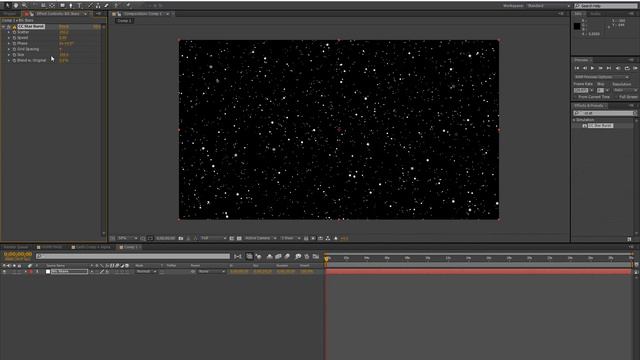Toggle hide shy layers switch
Image resolution: width=640 pixels, height=360 pixels.
click(269, 256)
